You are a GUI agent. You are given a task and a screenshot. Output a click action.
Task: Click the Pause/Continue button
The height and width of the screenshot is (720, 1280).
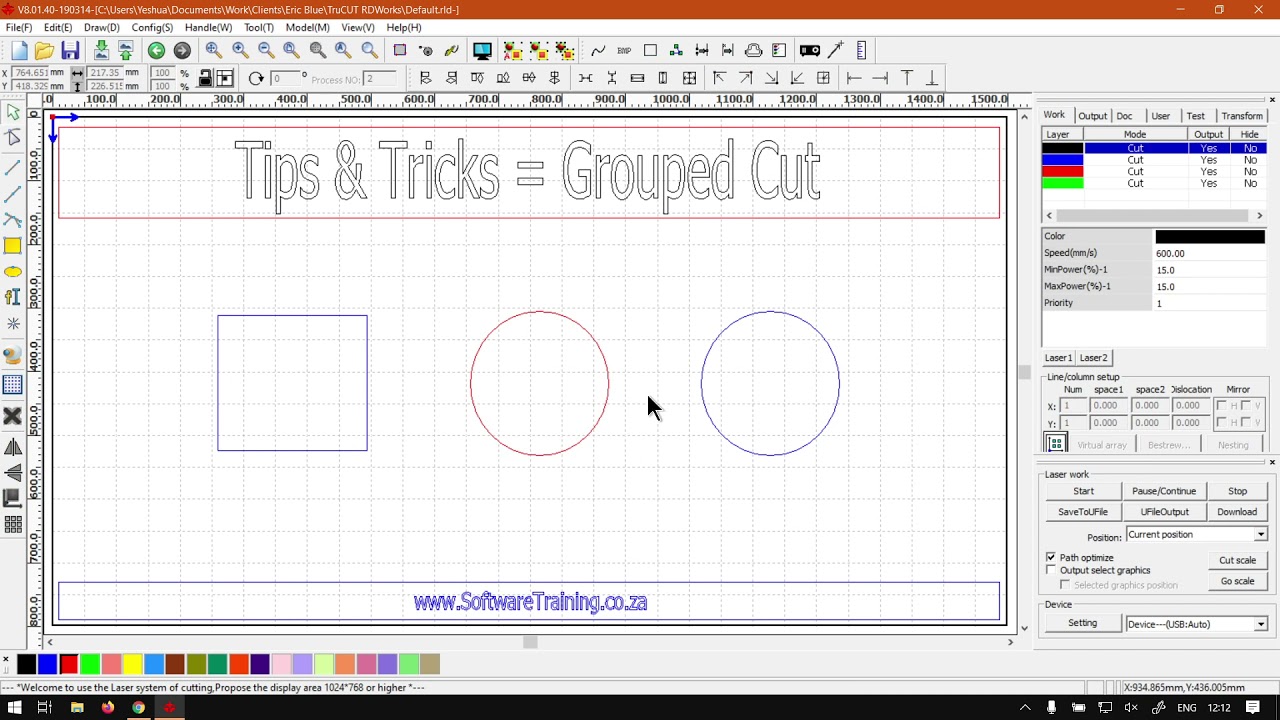1164,491
